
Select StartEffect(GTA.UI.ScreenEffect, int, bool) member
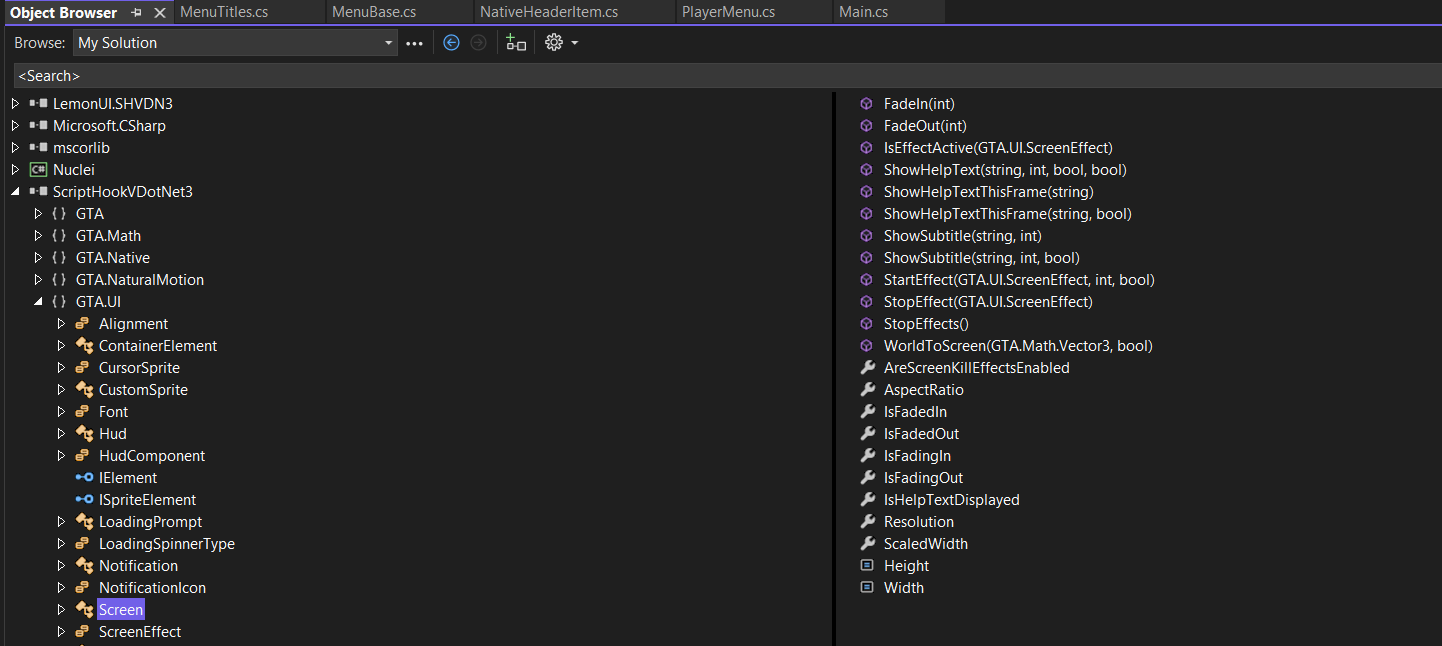(1019, 280)
